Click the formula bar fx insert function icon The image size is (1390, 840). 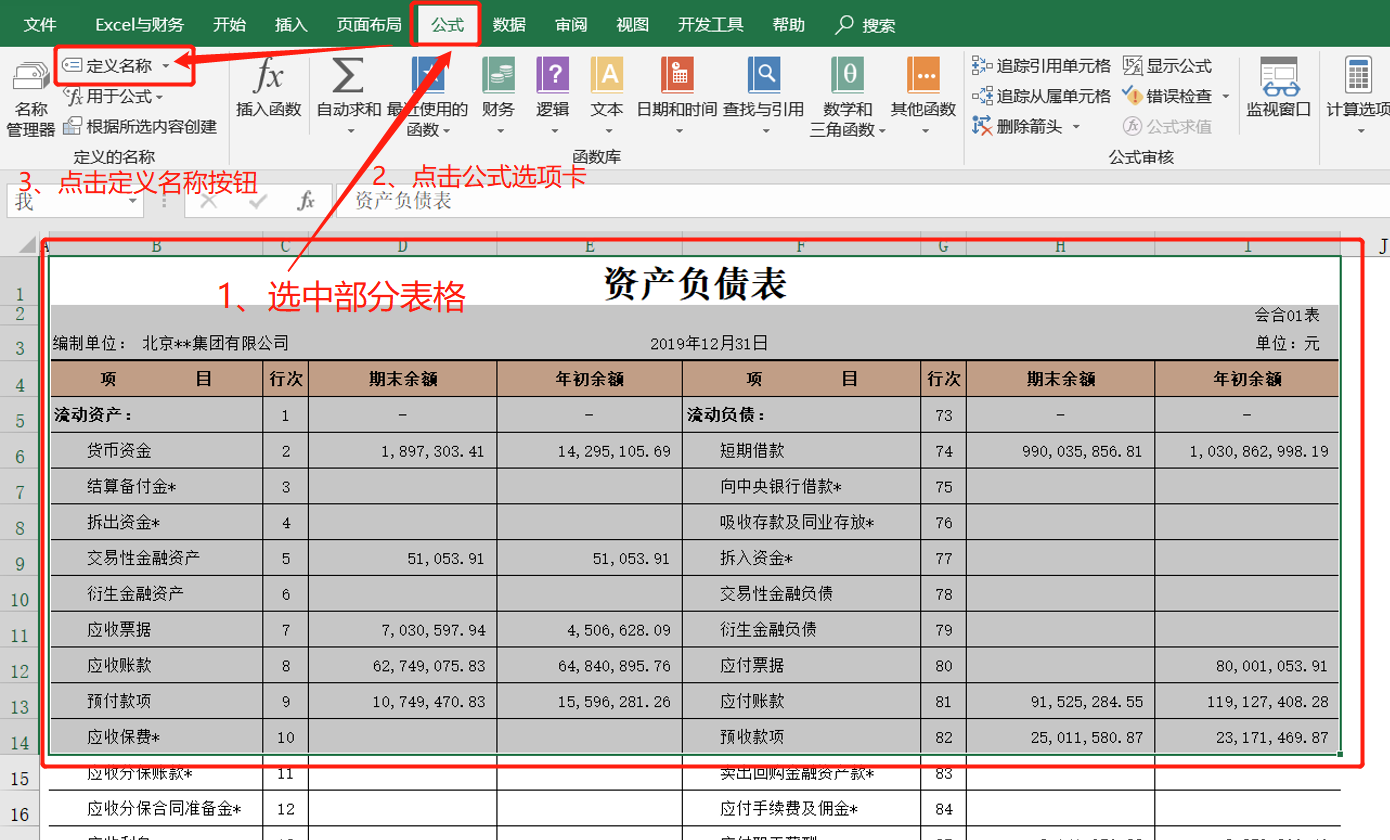(x=307, y=201)
